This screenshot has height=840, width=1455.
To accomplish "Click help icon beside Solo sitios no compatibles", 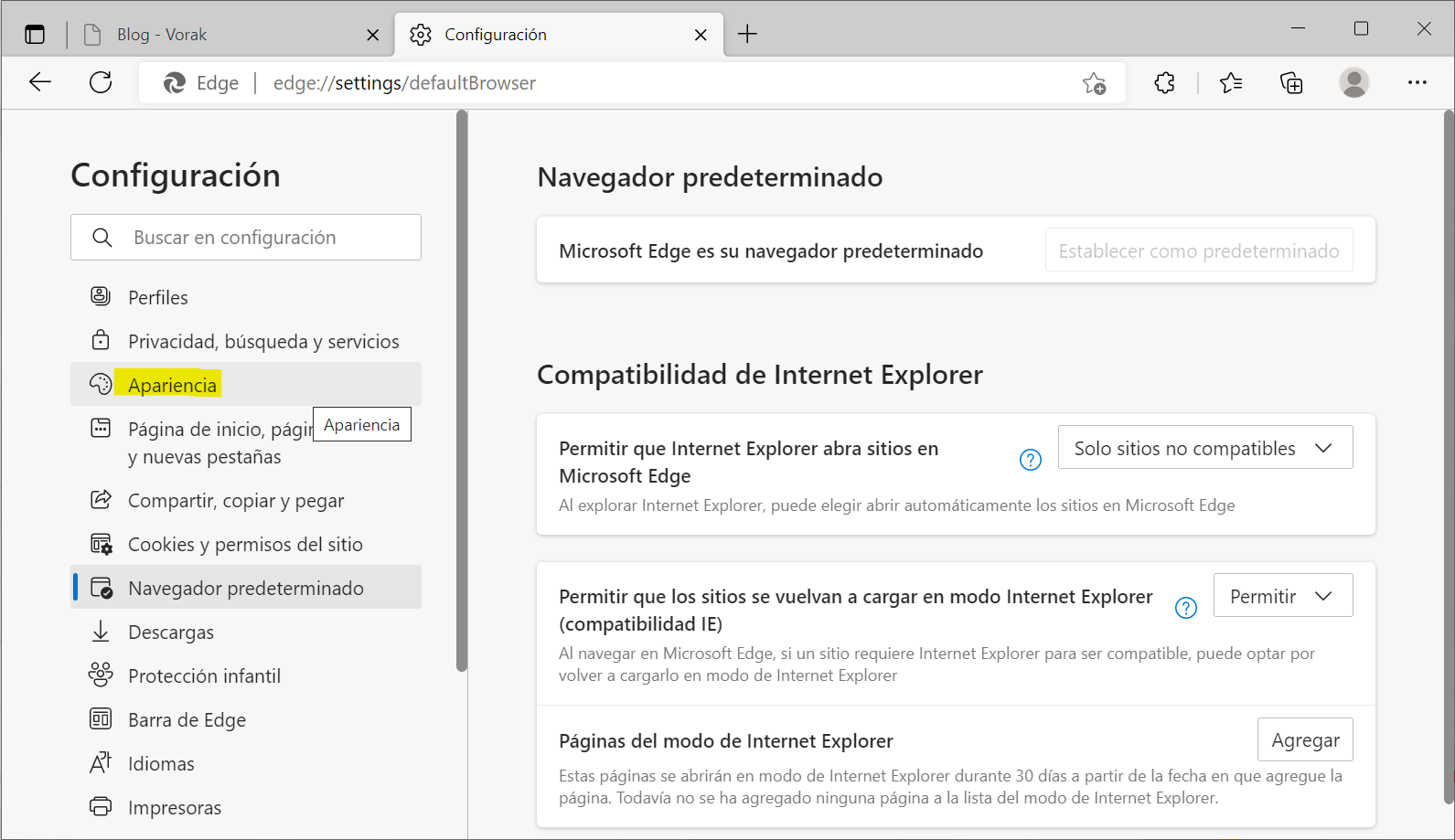I will (x=1031, y=460).
